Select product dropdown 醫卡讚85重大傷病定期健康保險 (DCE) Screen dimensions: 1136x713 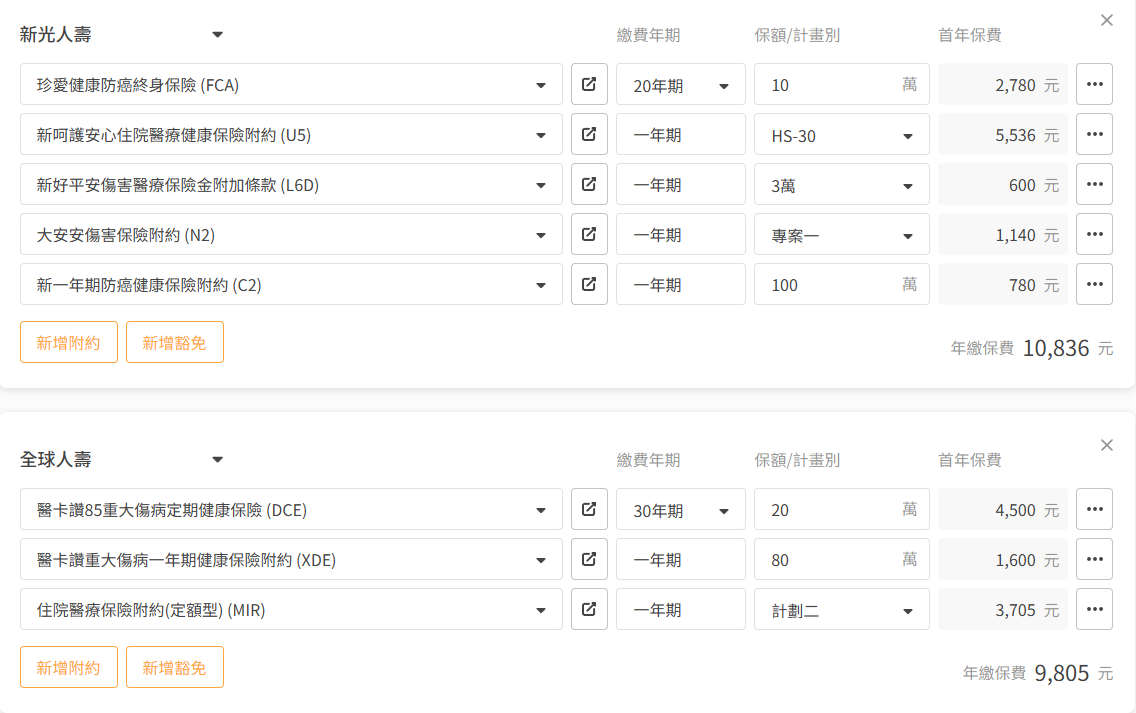click(x=290, y=510)
